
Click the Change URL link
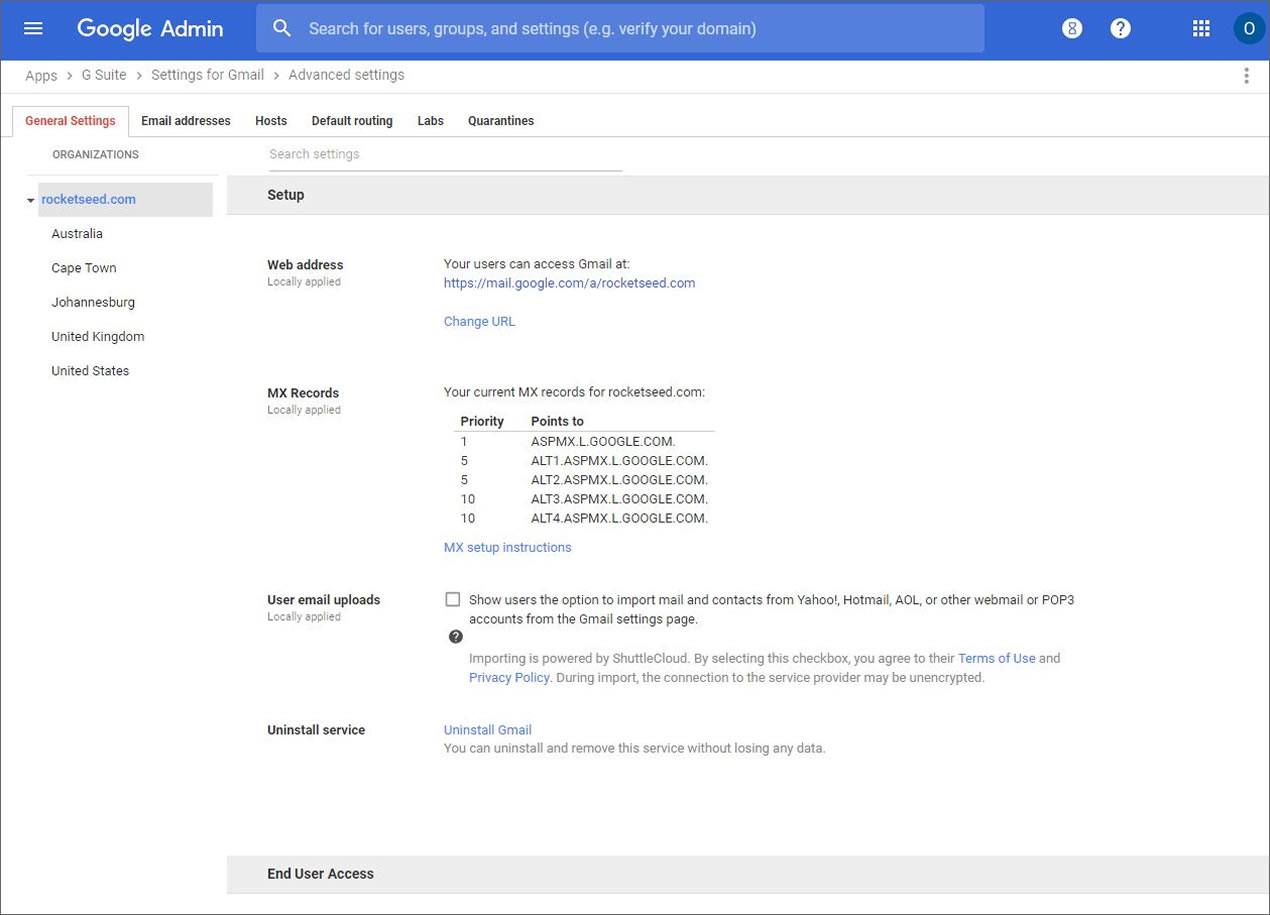coord(479,321)
